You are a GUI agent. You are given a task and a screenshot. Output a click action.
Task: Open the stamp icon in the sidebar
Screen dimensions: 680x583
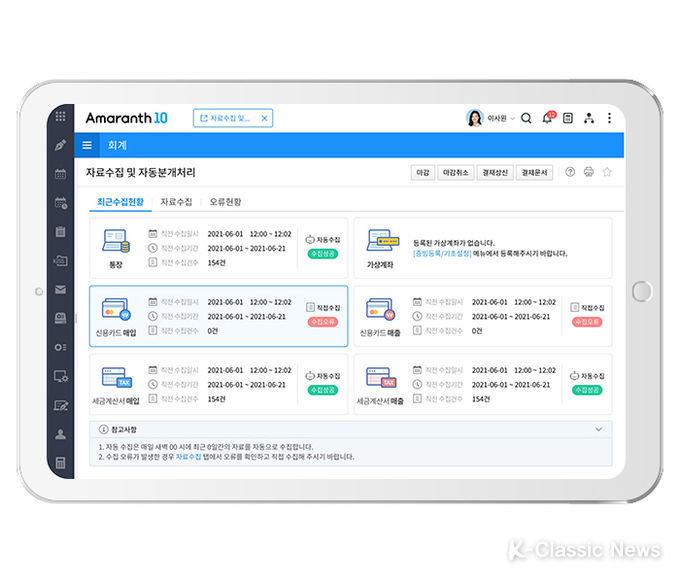(x=61, y=318)
